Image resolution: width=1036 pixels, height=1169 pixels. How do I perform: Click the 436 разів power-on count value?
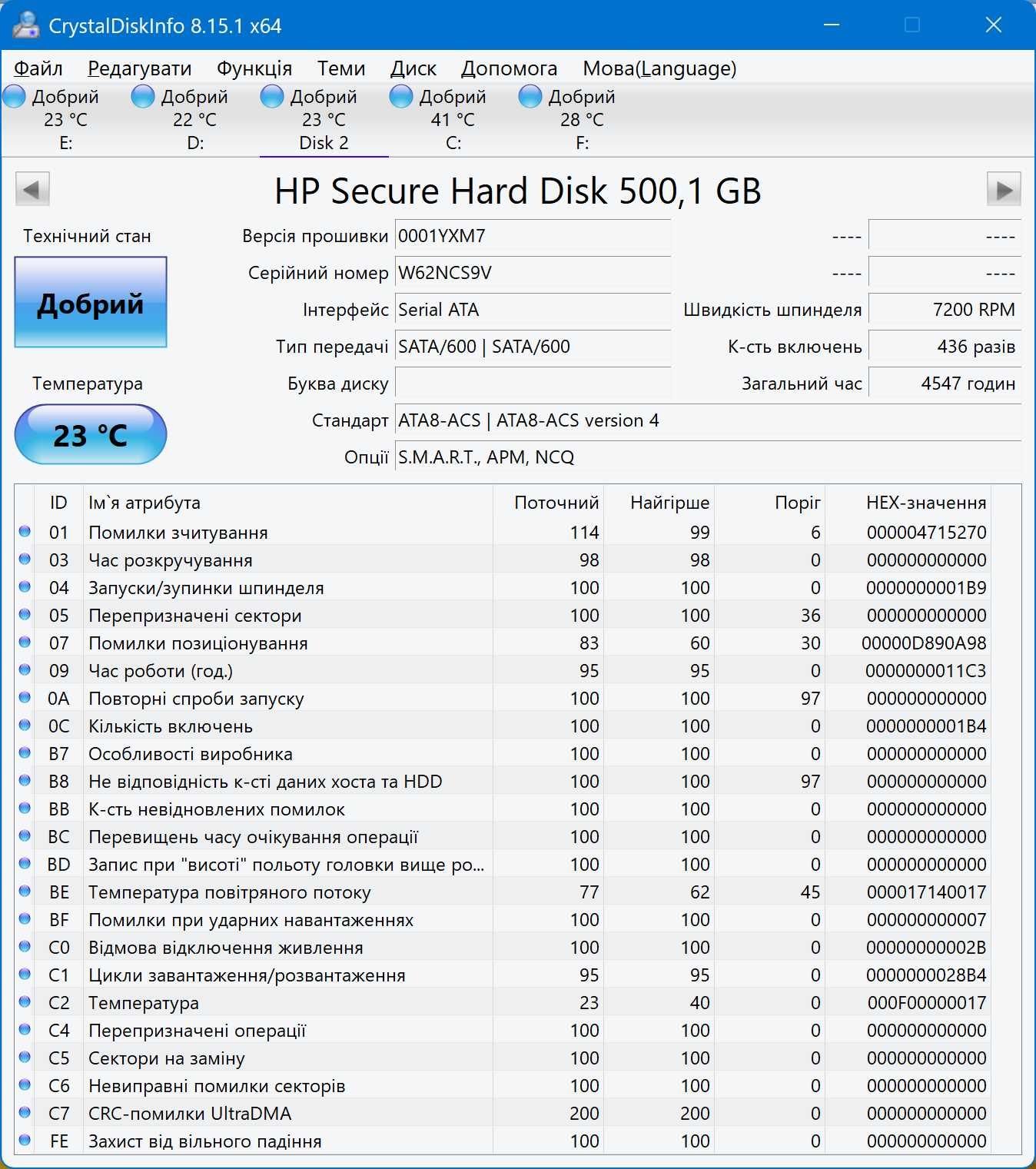point(945,347)
